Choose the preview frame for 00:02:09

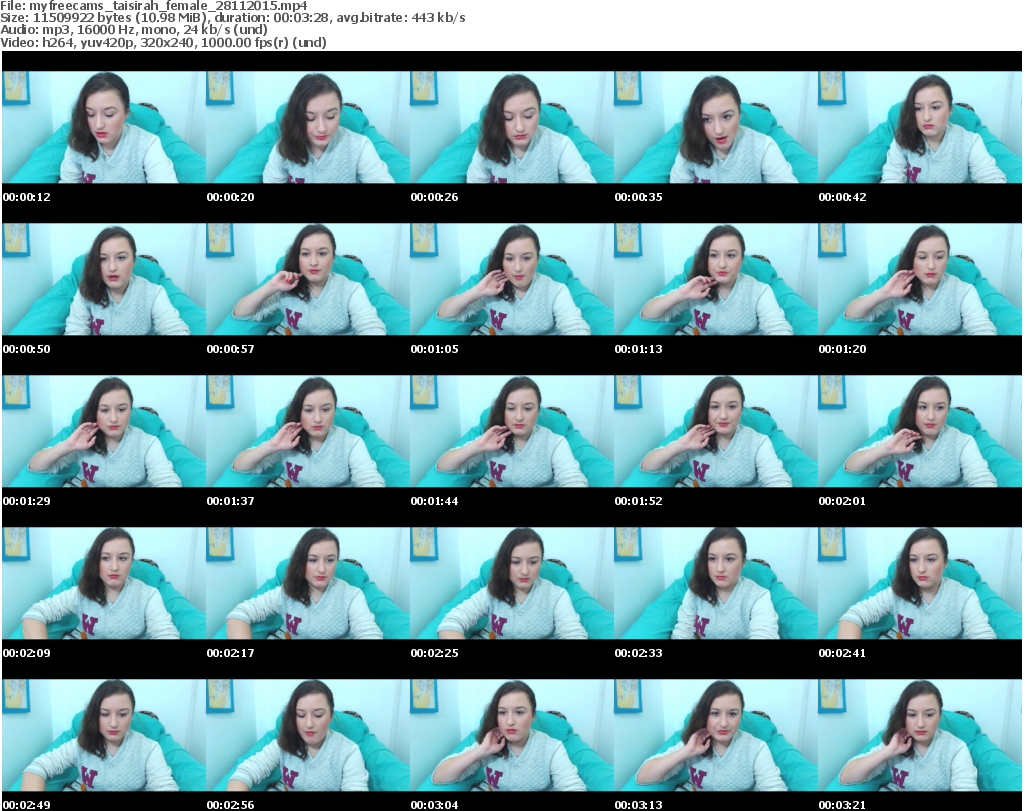(104, 583)
